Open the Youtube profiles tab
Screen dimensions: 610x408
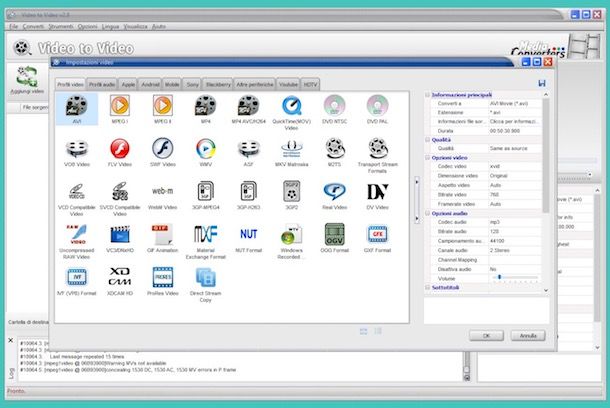coord(288,84)
